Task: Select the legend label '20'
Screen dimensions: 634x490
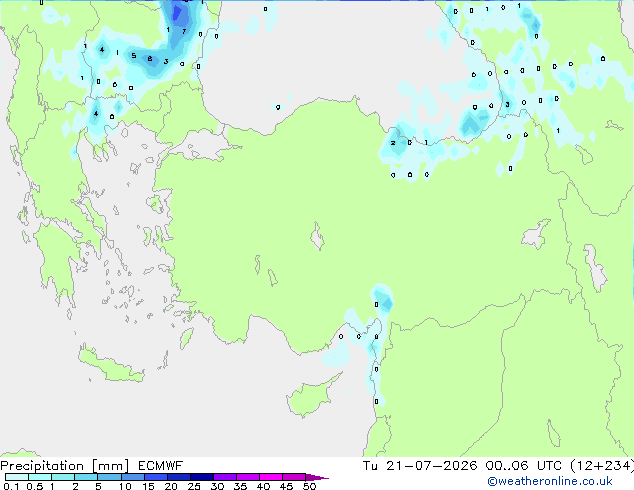Action: [x=171, y=486]
